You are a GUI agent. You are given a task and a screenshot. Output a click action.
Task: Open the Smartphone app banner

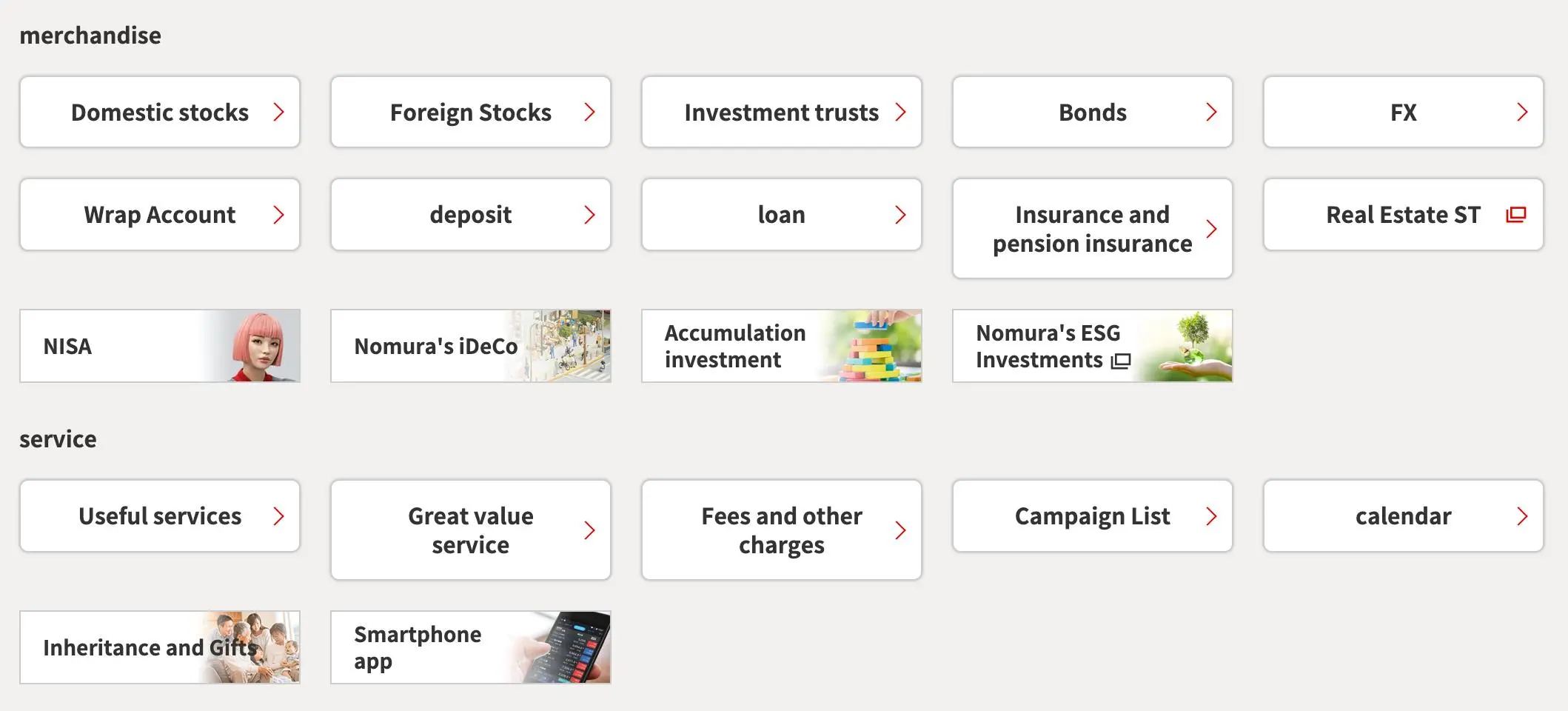[471, 647]
